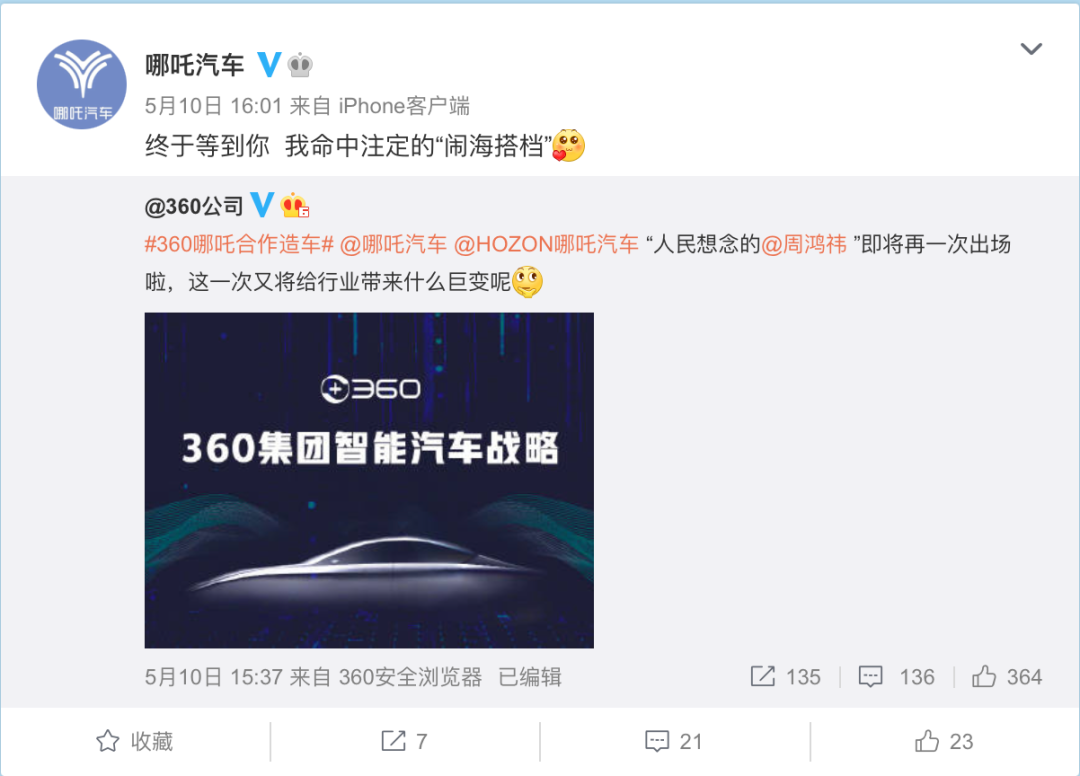Open the 360安全浏览器 source link

point(410,677)
